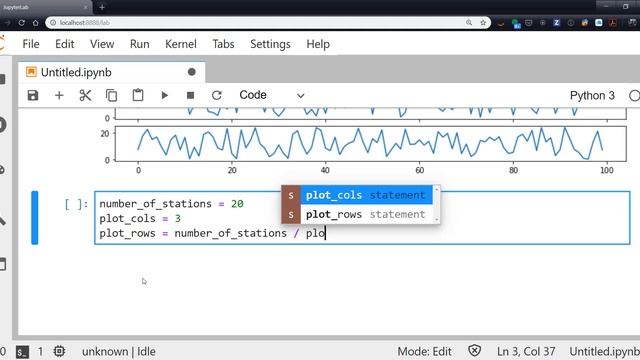Select the Untitled.ipynb notebook tab
This screenshot has width=640, height=360.
[111, 72]
